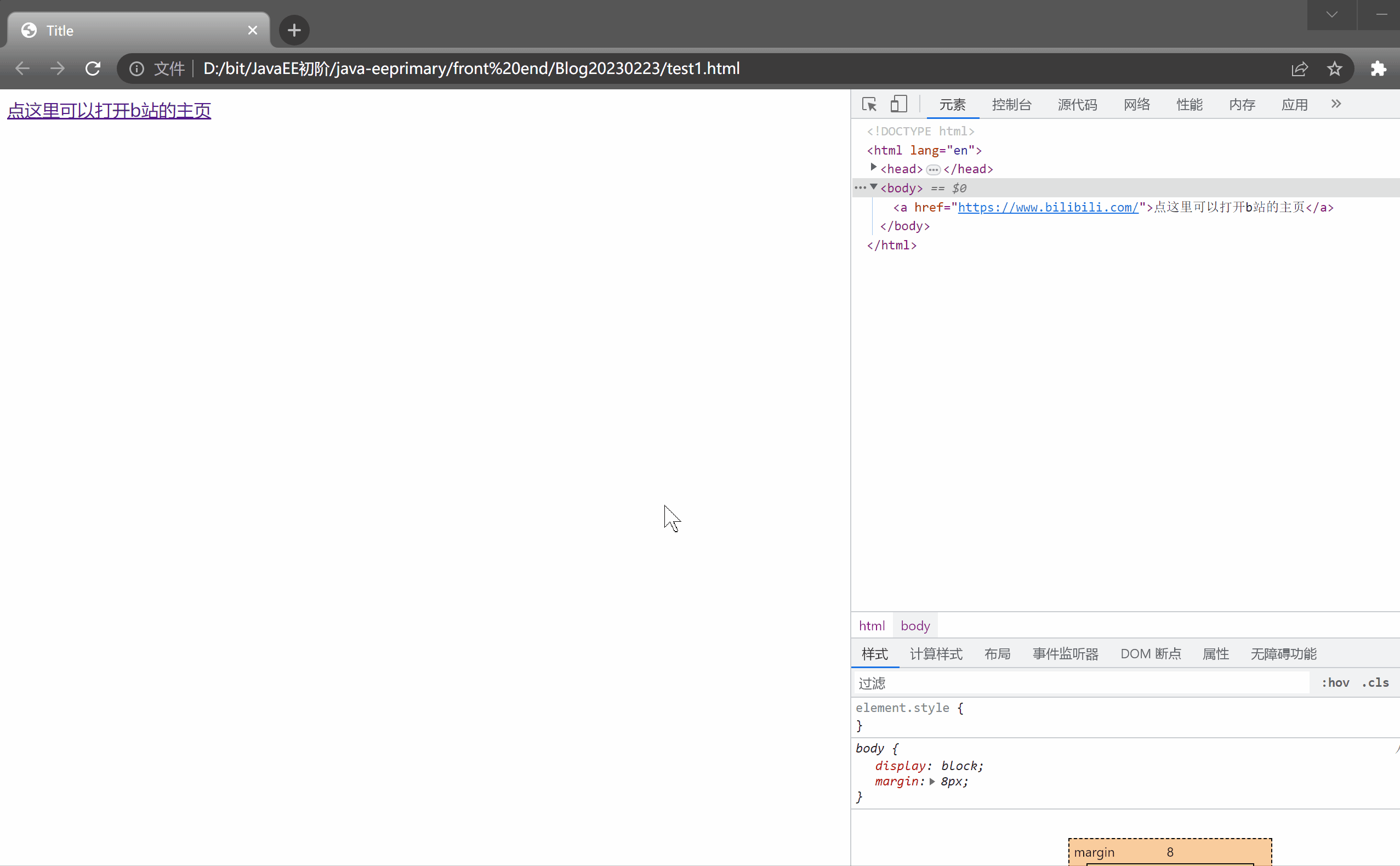
Task: Click the body breadcrumb
Action: coord(915,625)
